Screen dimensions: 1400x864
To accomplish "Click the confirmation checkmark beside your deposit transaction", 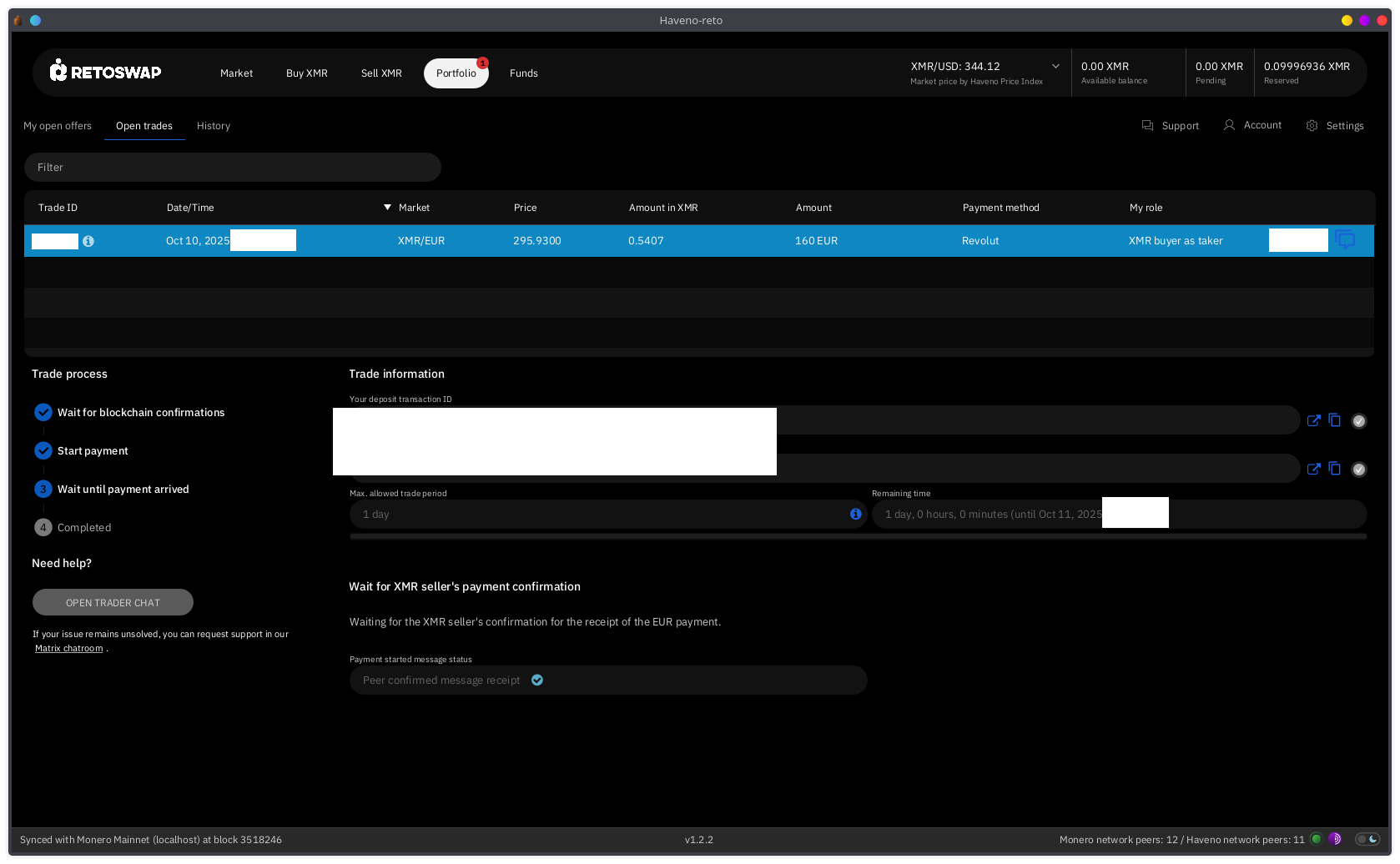I will (x=1359, y=421).
